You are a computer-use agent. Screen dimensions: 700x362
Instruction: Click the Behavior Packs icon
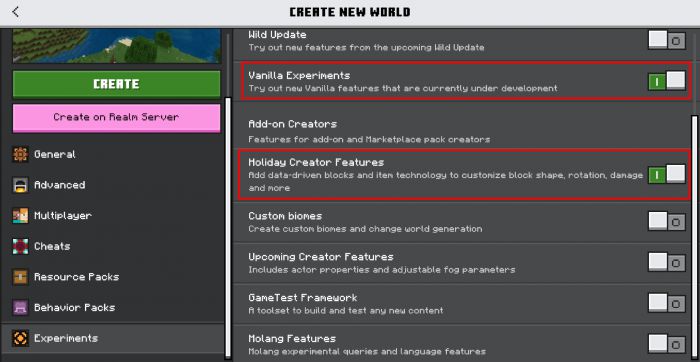pyautogui.click(x=21, y=308)
